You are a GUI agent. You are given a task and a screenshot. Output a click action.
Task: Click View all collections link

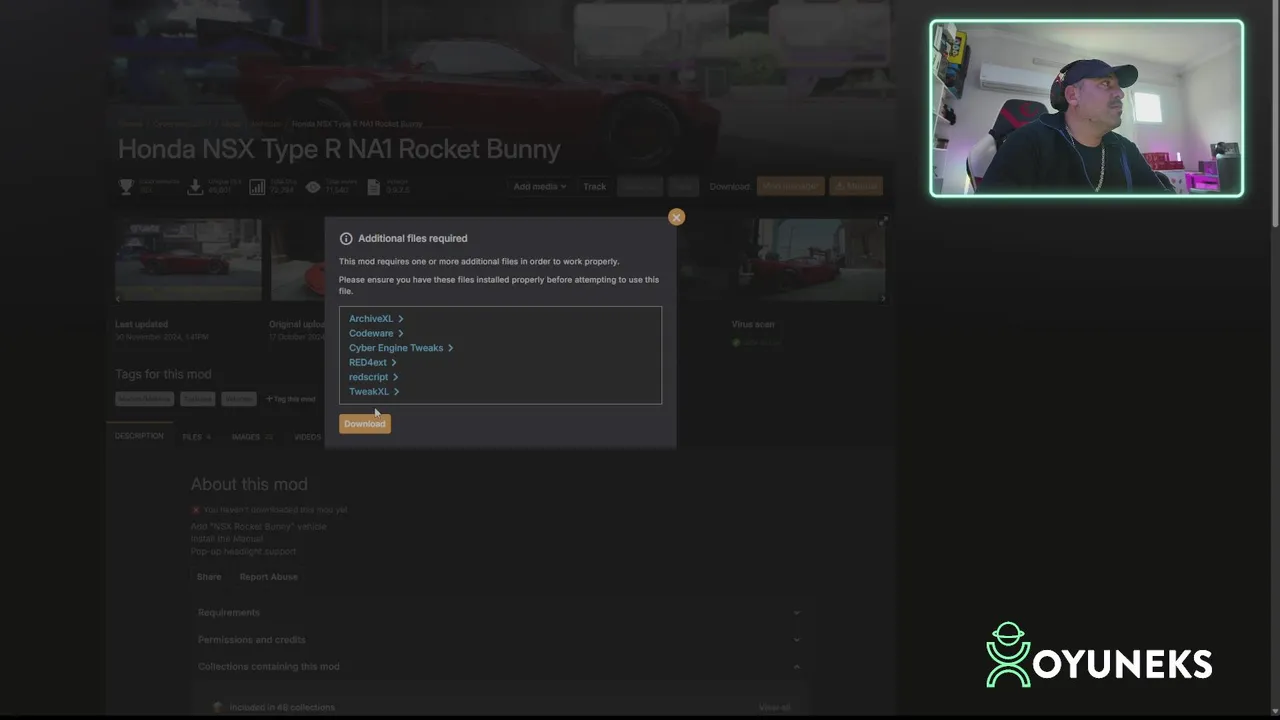(774, 707)
